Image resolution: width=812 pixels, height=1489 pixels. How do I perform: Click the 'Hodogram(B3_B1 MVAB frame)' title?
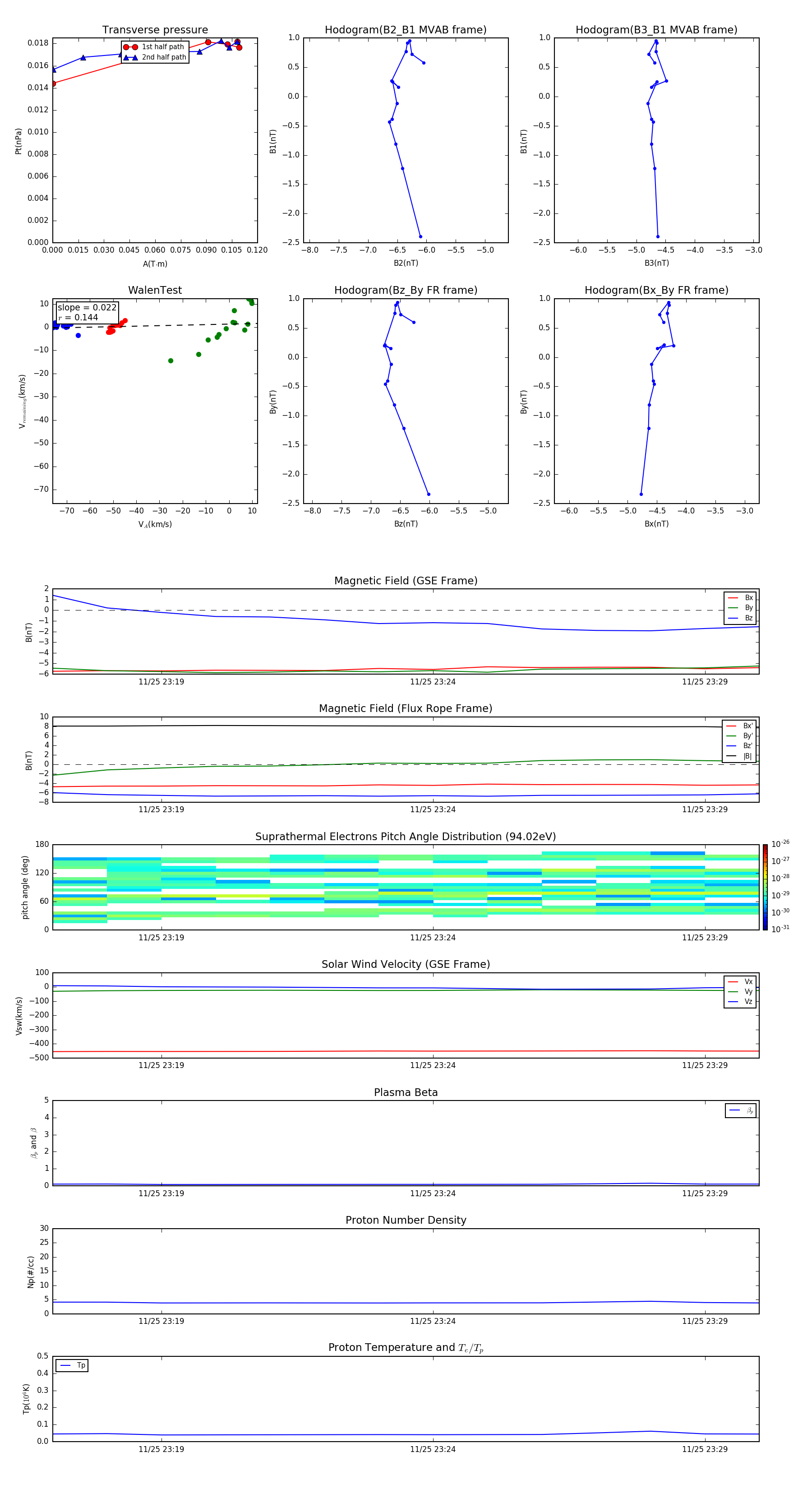tap(656, 30)
